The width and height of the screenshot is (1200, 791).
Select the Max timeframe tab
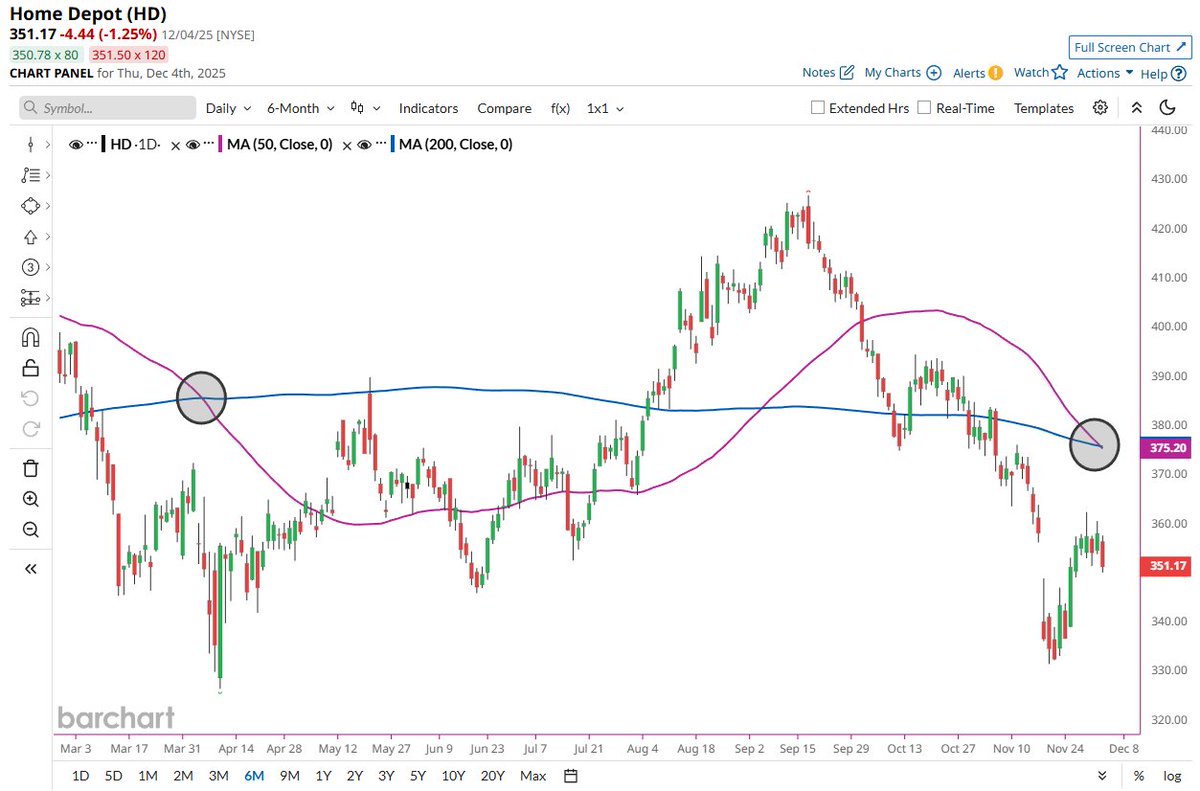532,775
